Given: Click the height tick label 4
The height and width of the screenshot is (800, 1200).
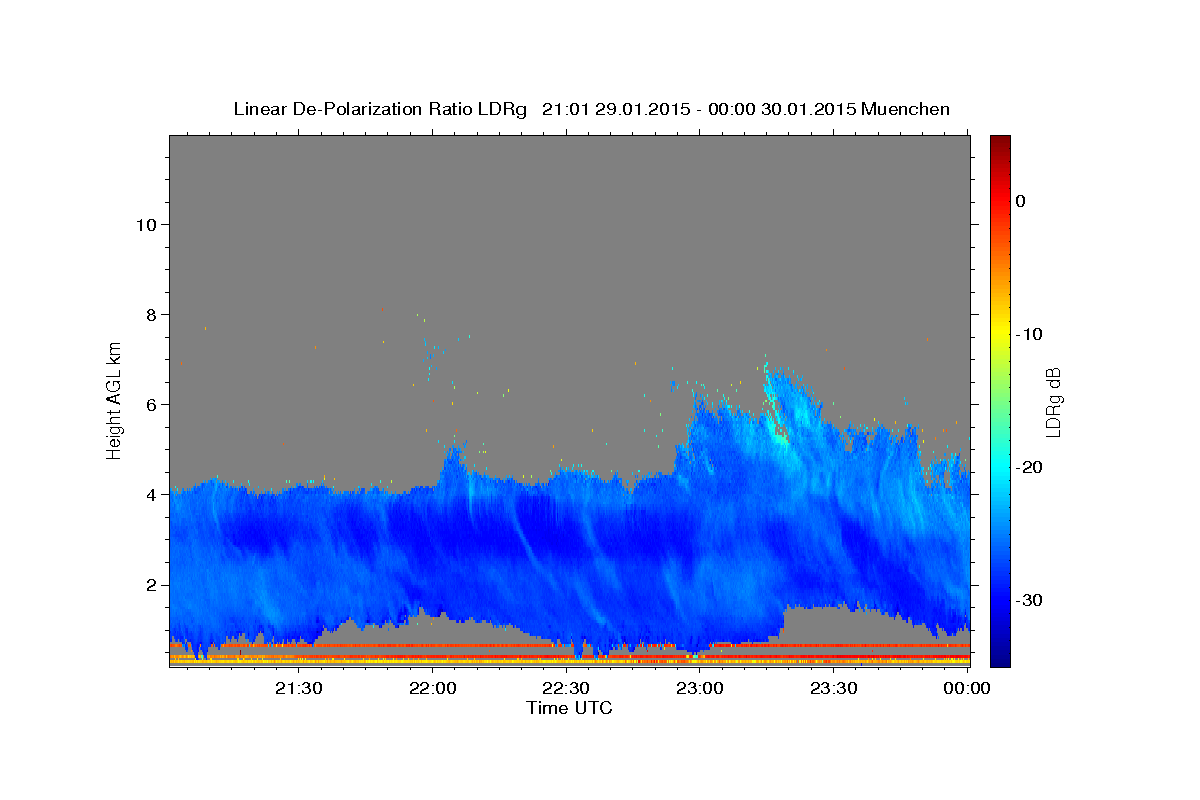Looking at the screenshot, I should (149, 494).
